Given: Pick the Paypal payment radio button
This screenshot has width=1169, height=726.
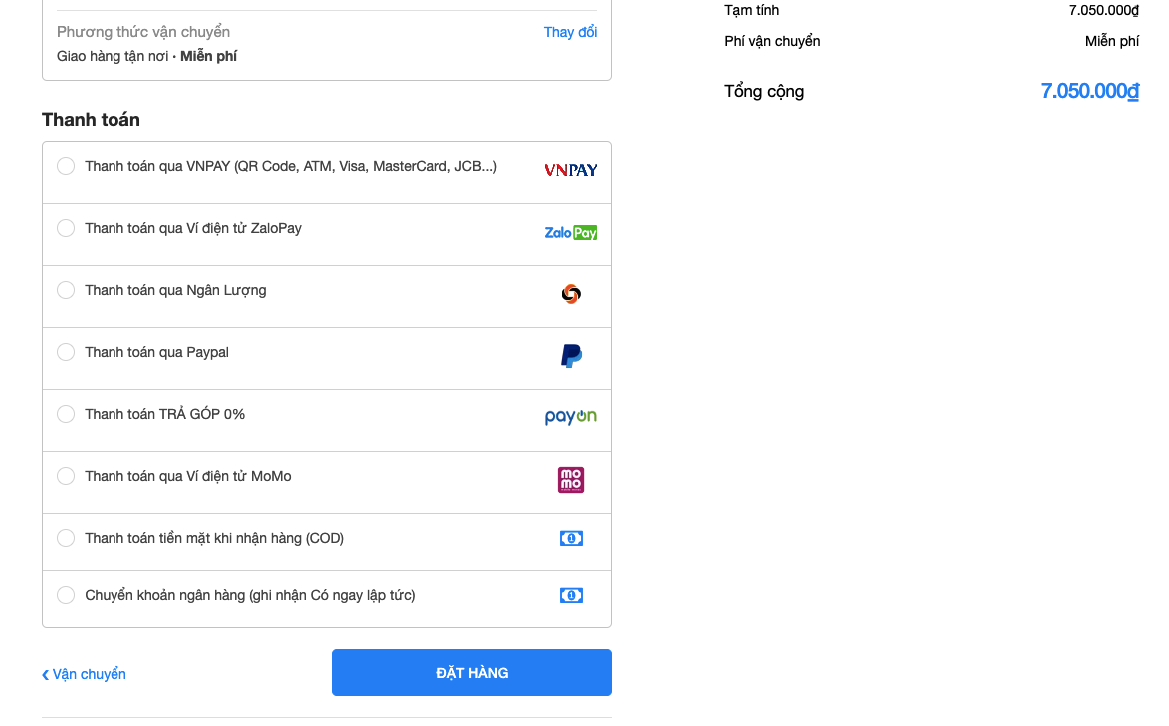Looking at the screenshot, I should pyautogui.click(x=66, y=352).
